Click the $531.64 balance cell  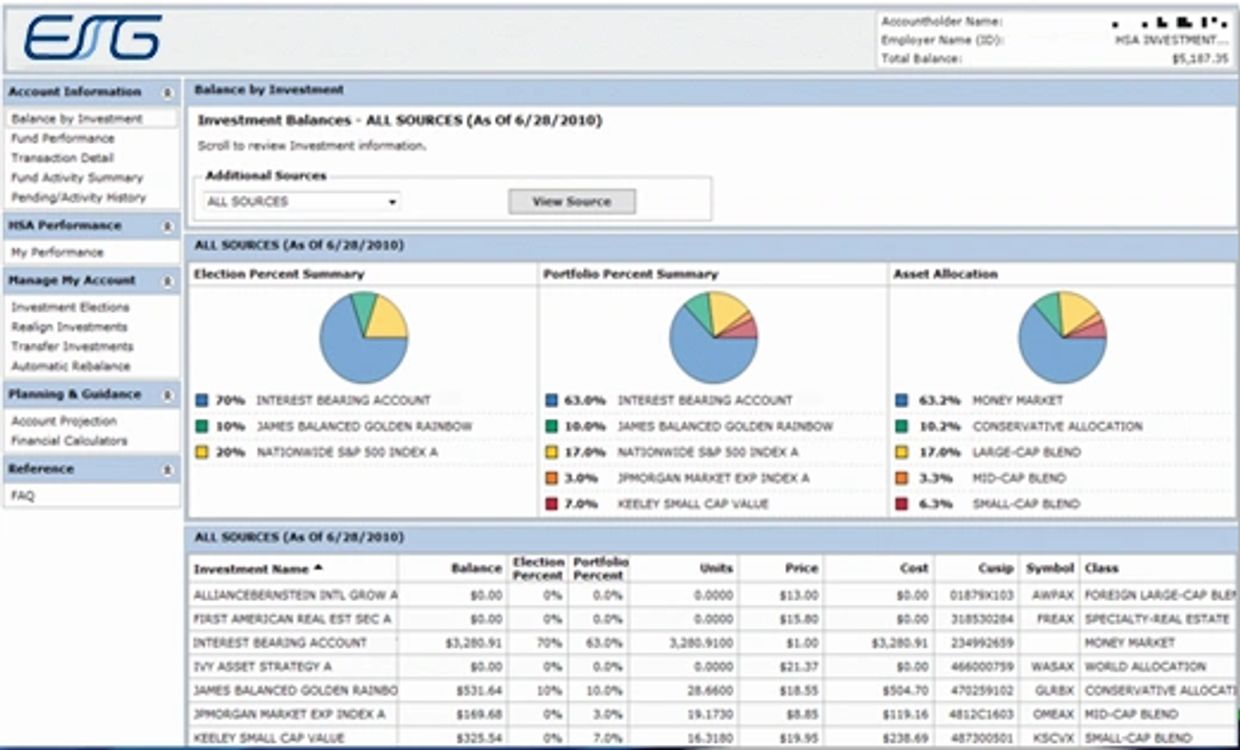click(x=479, y=691)
